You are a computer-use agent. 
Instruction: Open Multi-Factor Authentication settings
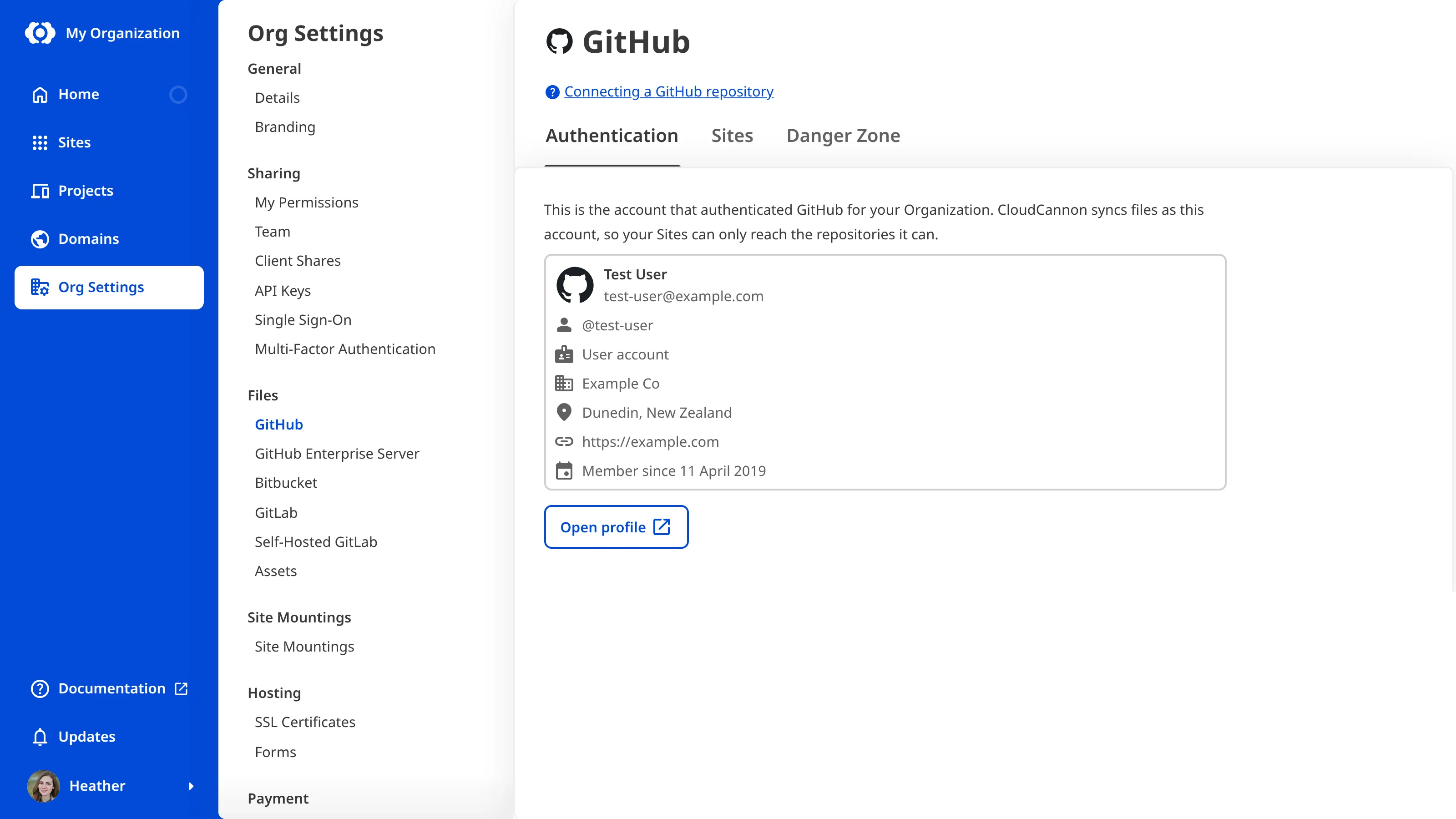tap(345, 349)
